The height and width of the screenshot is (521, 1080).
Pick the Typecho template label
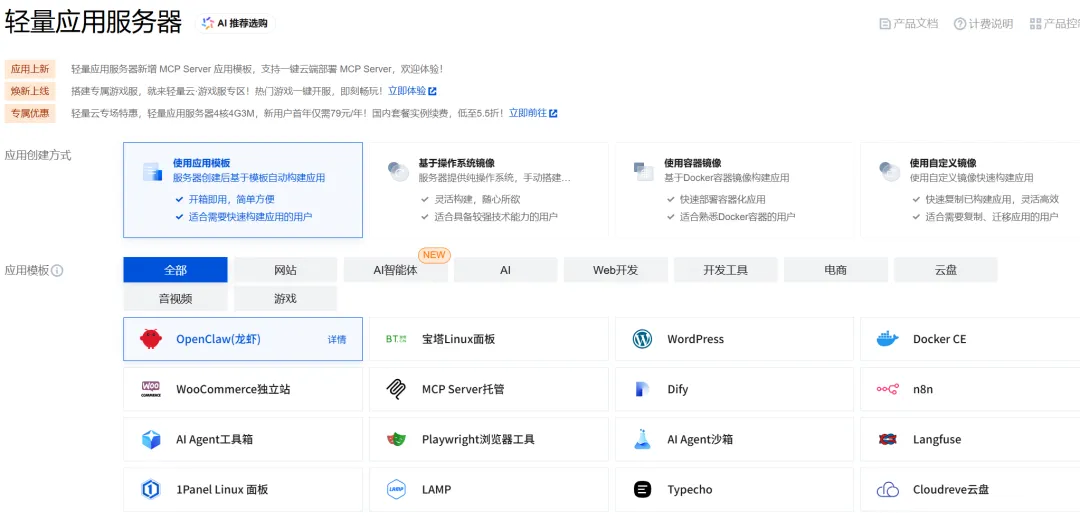689,490
